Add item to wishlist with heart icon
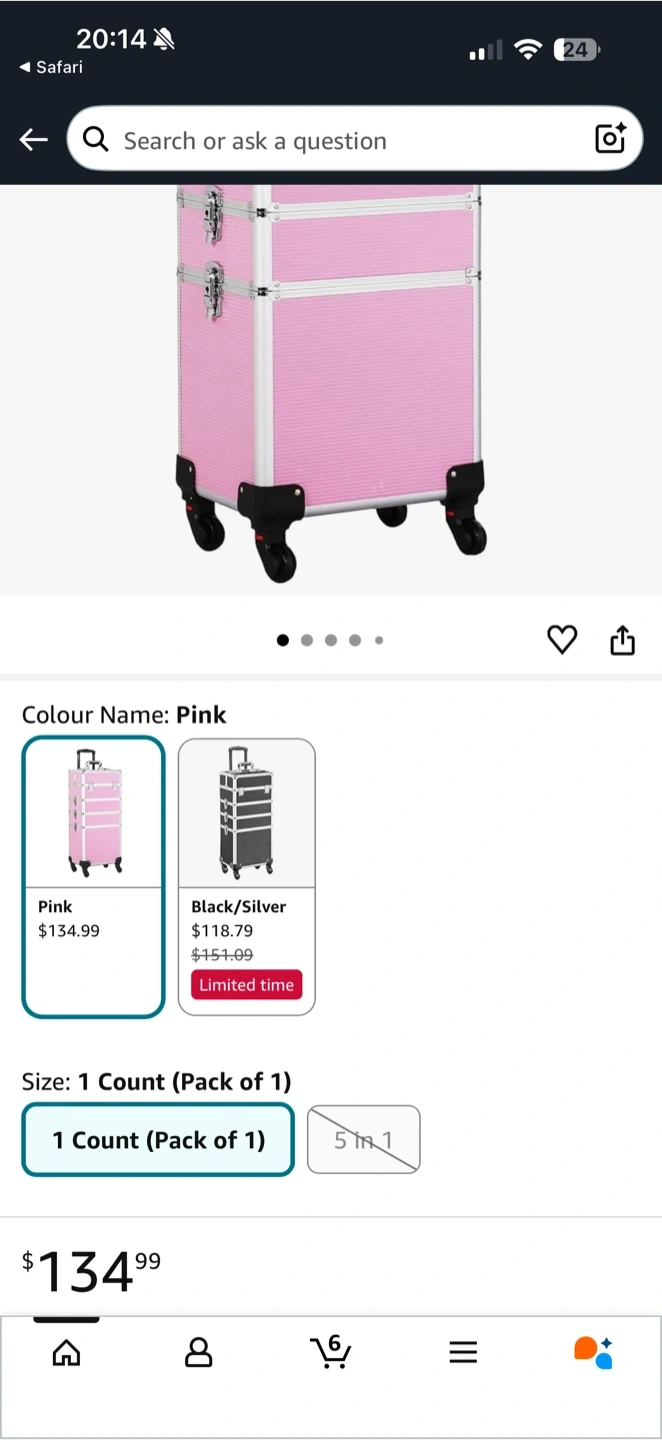 (562, 640)
